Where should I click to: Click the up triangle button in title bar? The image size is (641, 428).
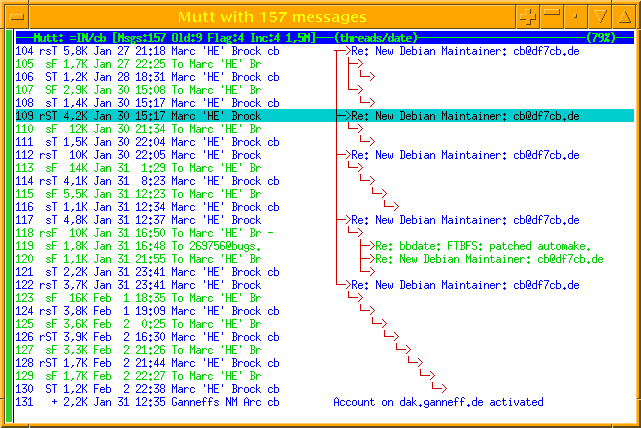pyautogui.click(x=624, y=17)
